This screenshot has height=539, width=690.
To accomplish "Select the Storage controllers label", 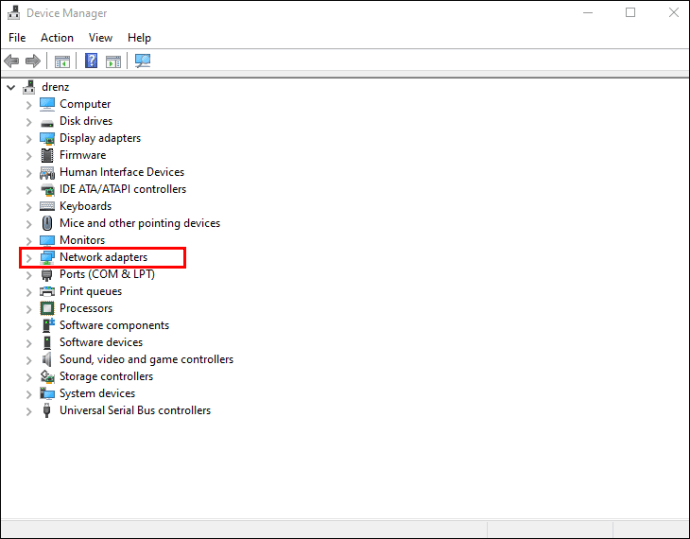I will [x=106, y=377].
